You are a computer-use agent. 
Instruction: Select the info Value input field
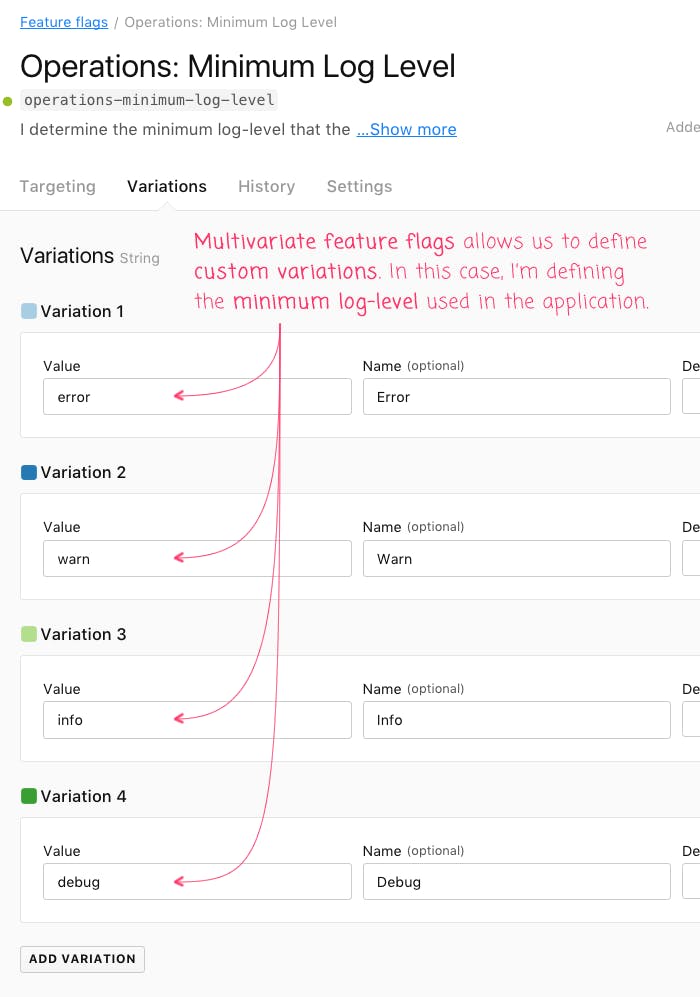pos(197,719)
